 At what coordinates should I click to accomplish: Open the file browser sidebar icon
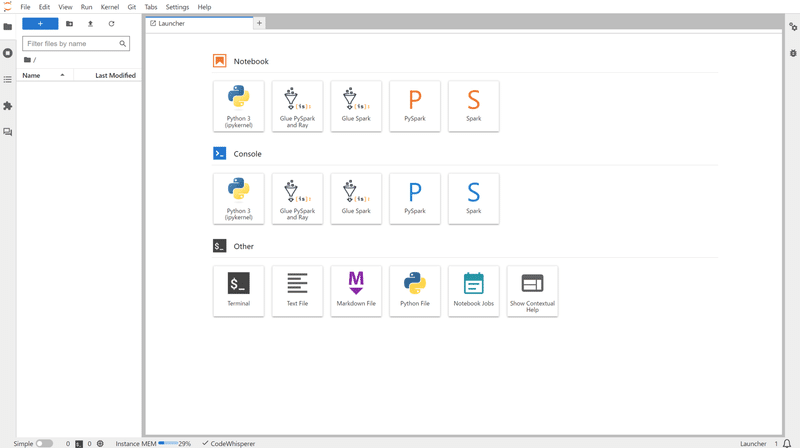pyautogui.click(x=8, y=27)
